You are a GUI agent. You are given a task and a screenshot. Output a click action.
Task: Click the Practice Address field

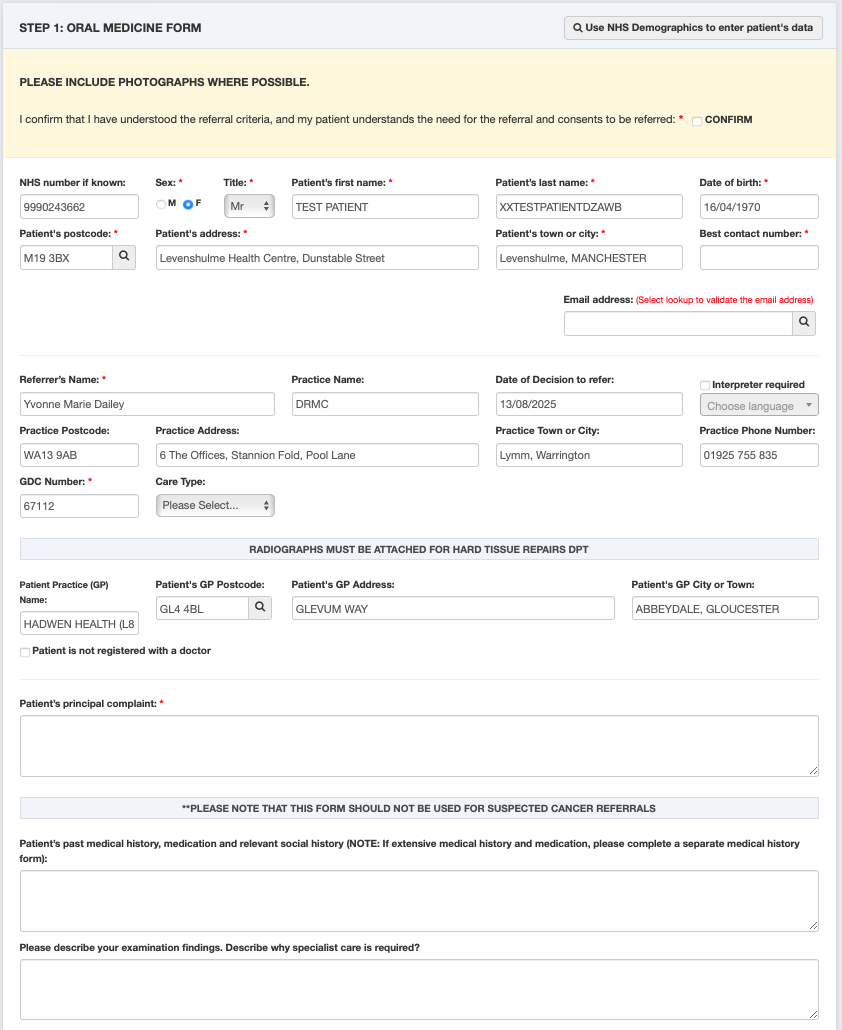(317, 455)
